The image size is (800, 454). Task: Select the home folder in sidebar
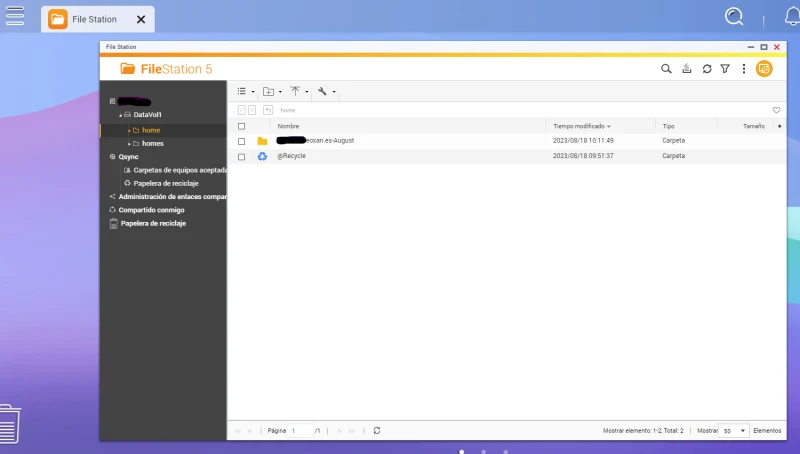click(x=151, y=130)
